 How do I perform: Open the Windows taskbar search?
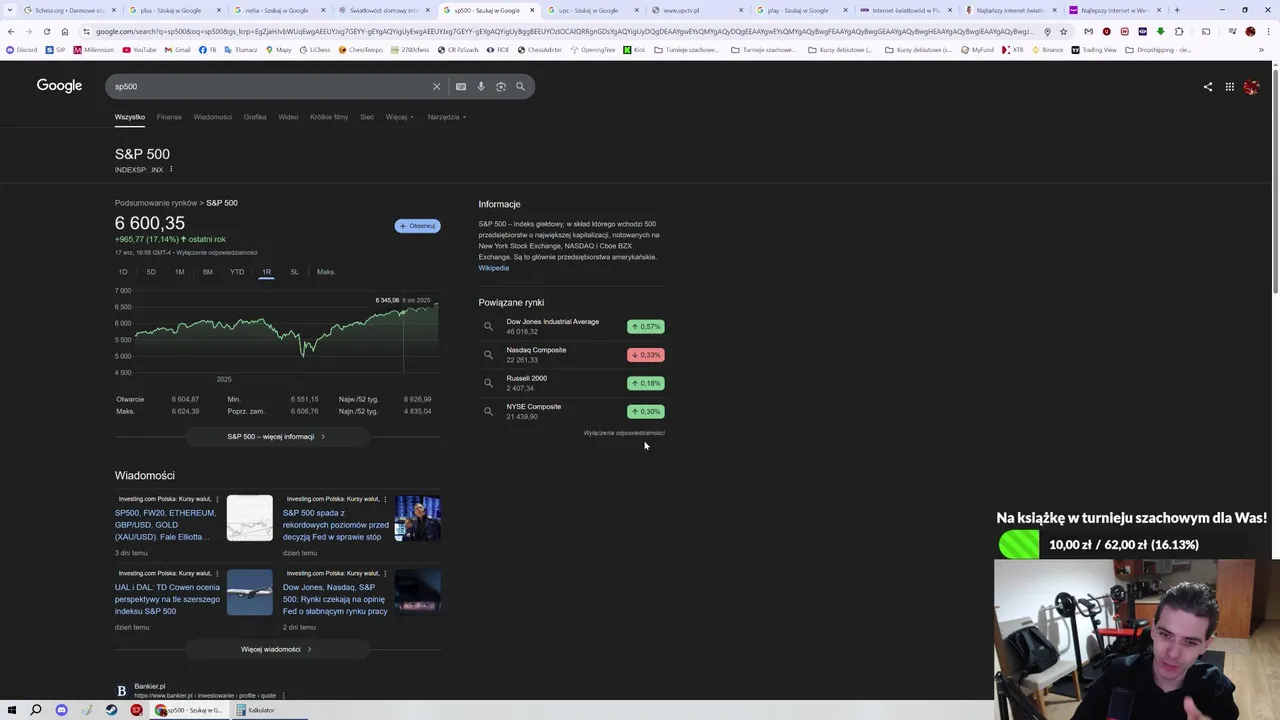click(36, 710)
